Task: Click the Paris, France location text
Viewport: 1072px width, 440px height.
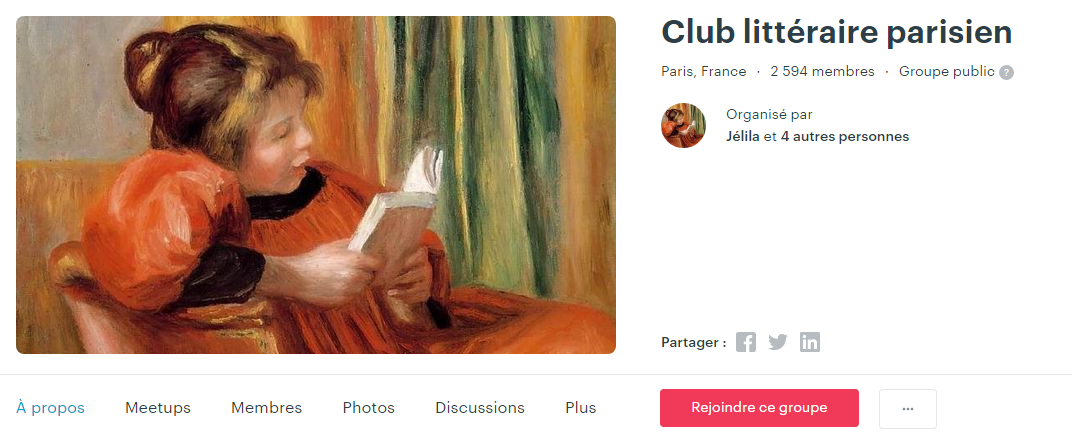Action: tap(704, 72)
